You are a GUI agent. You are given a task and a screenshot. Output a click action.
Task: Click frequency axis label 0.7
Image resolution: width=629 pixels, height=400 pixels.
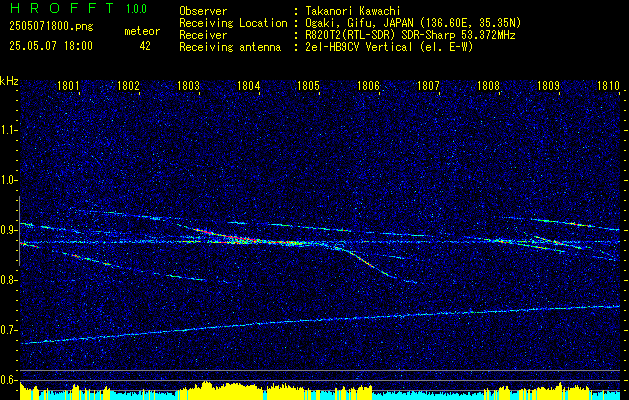pos(8,330)
